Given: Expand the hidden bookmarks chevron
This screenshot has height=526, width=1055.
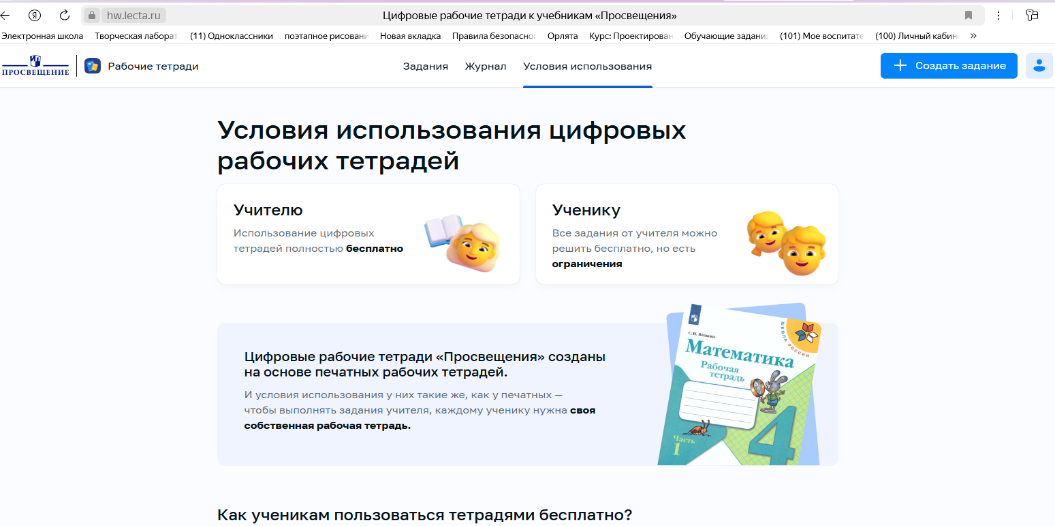Looking at the screenshot, I should tap(973, 36).
